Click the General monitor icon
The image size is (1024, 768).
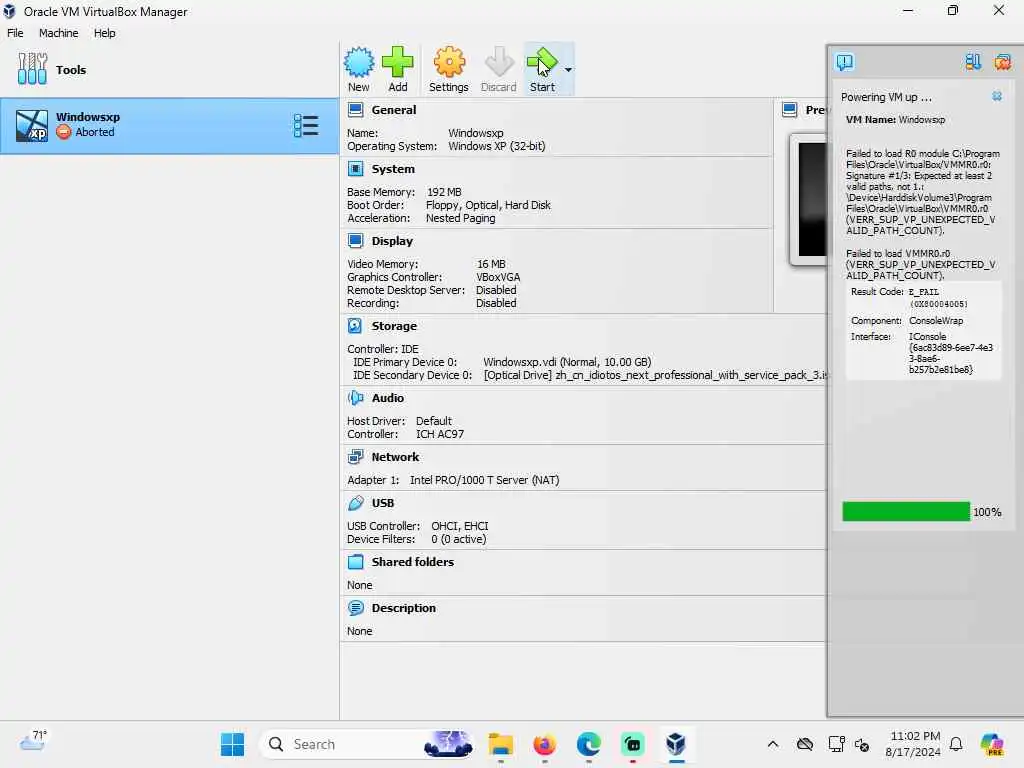pyautogui.click(x=355, y=110)
